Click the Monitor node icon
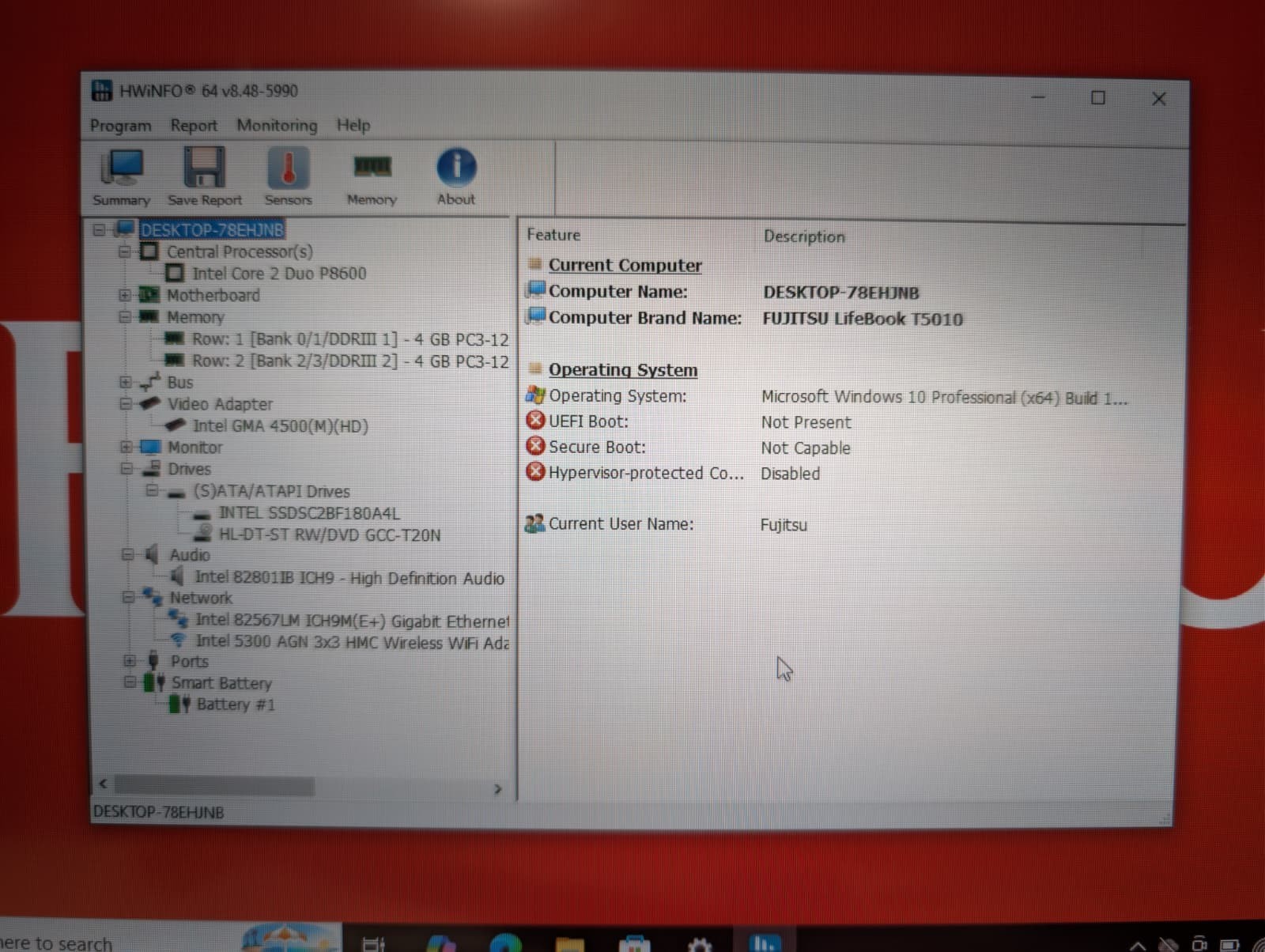The width and height of the screenshot is (1265, 952). (x=151, y=447)
